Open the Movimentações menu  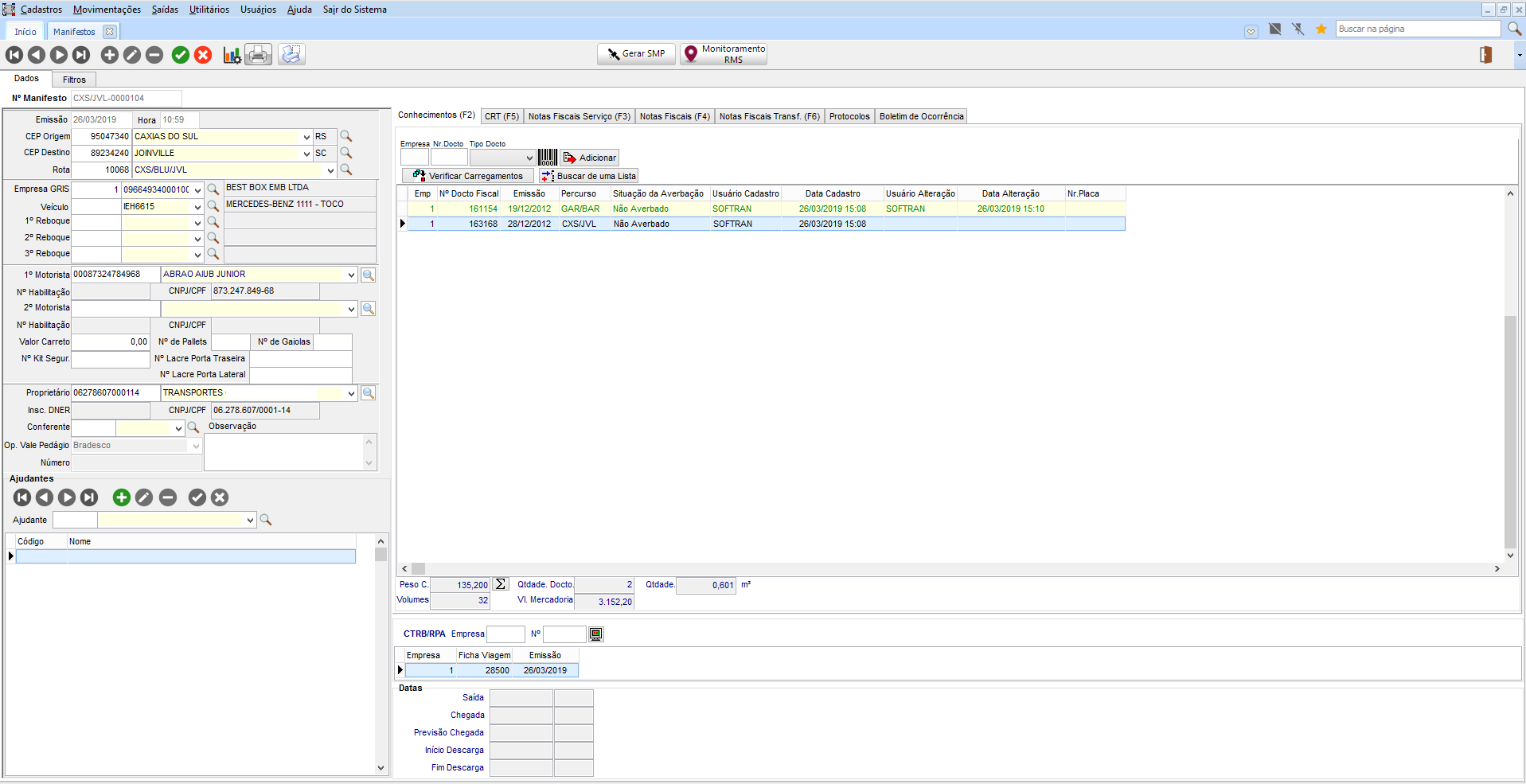[x=107, y=10]
